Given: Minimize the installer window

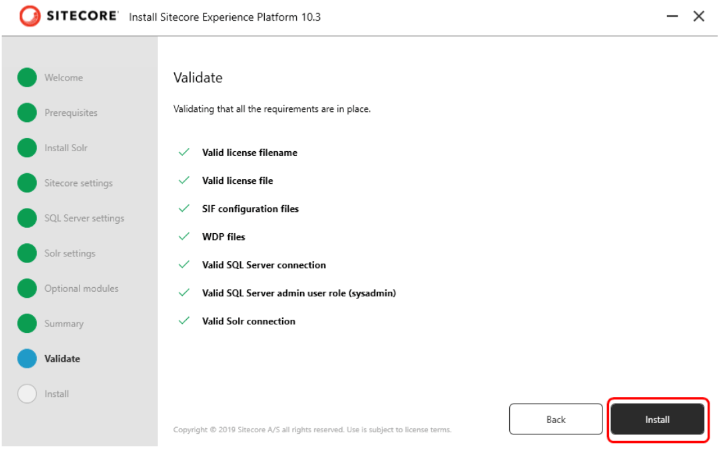Looking at the screenshot, I should click(667, 17).
